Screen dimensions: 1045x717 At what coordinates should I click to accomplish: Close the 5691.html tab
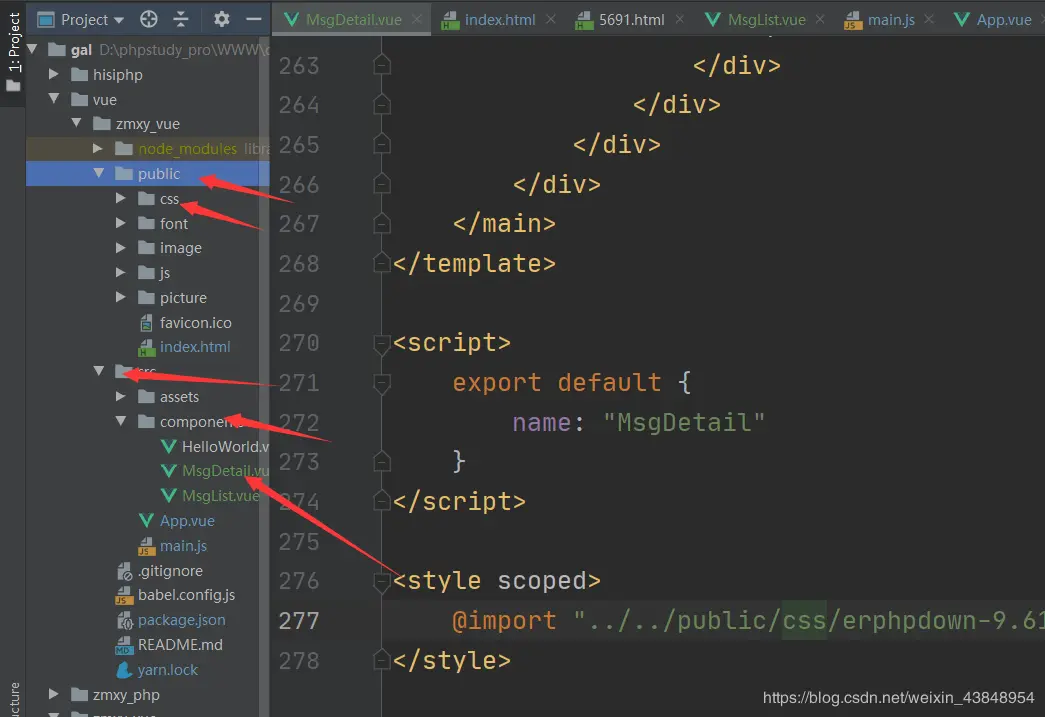680,19
